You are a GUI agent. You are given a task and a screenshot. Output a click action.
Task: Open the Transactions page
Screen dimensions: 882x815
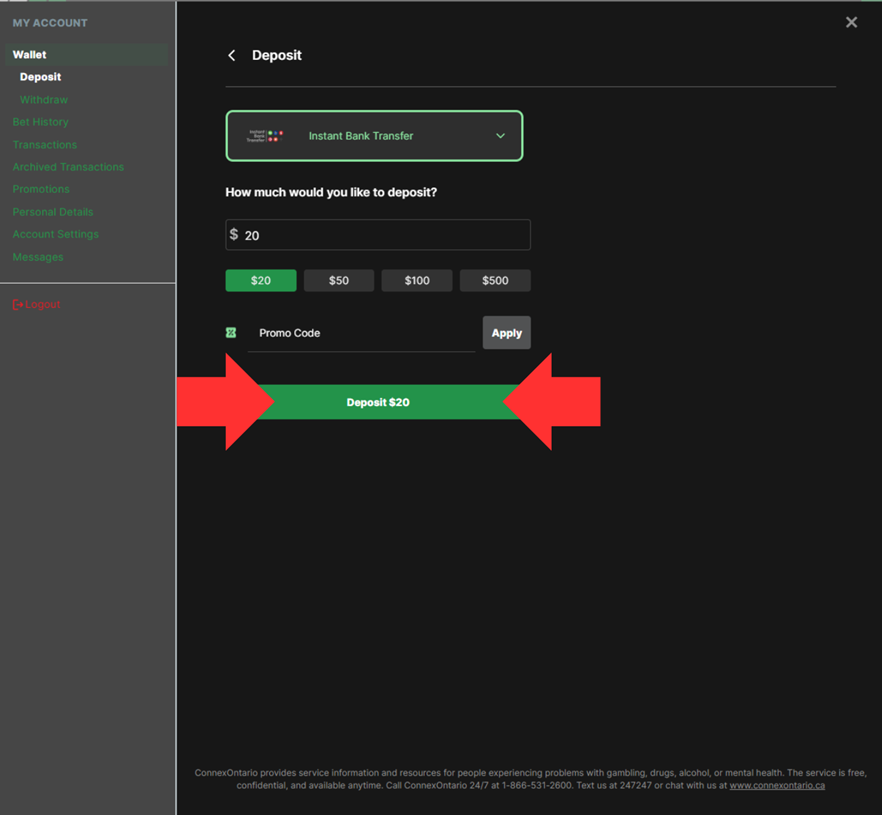pyautogui.click(x=45, y=145)
